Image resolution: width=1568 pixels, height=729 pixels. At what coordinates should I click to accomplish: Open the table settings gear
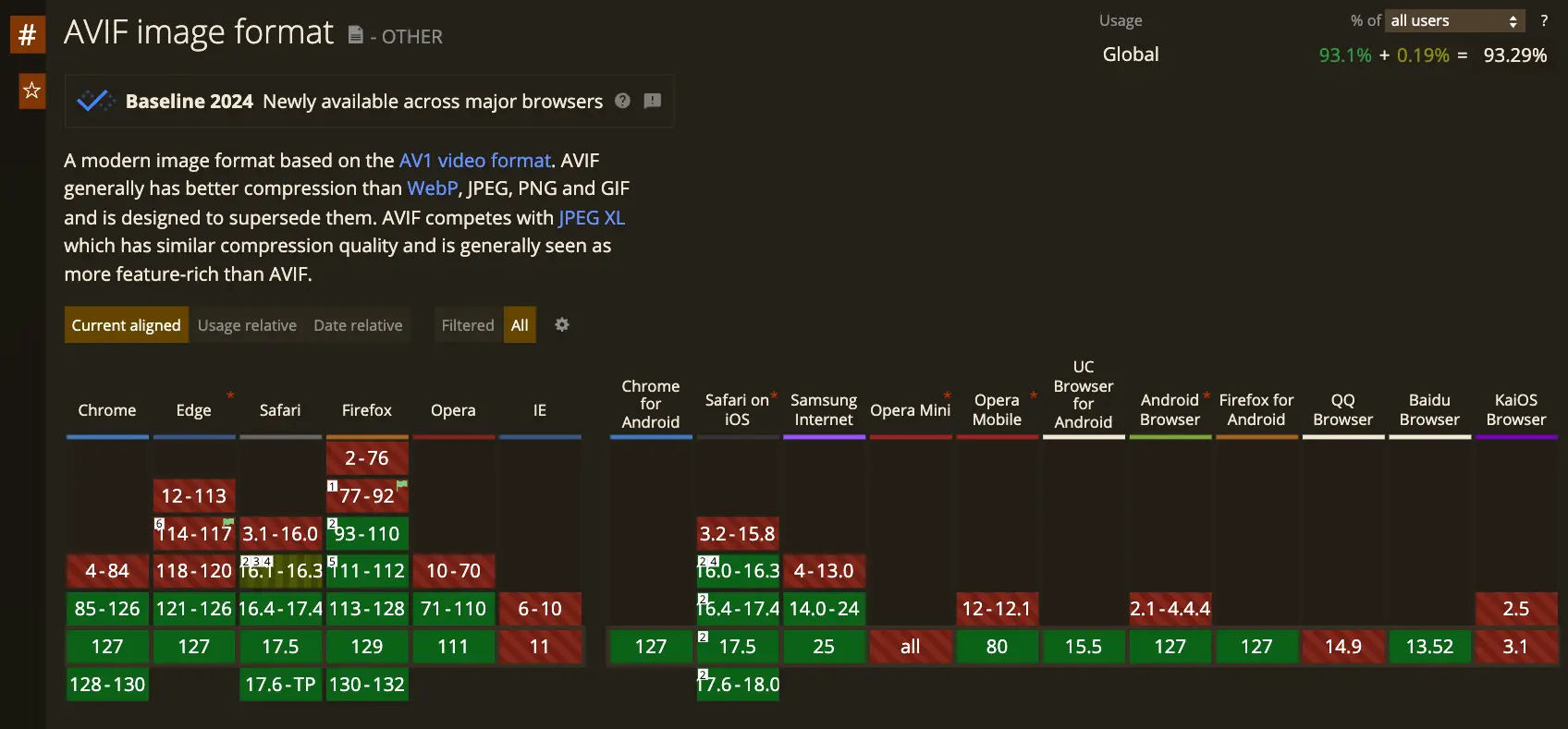pos(562,324)
